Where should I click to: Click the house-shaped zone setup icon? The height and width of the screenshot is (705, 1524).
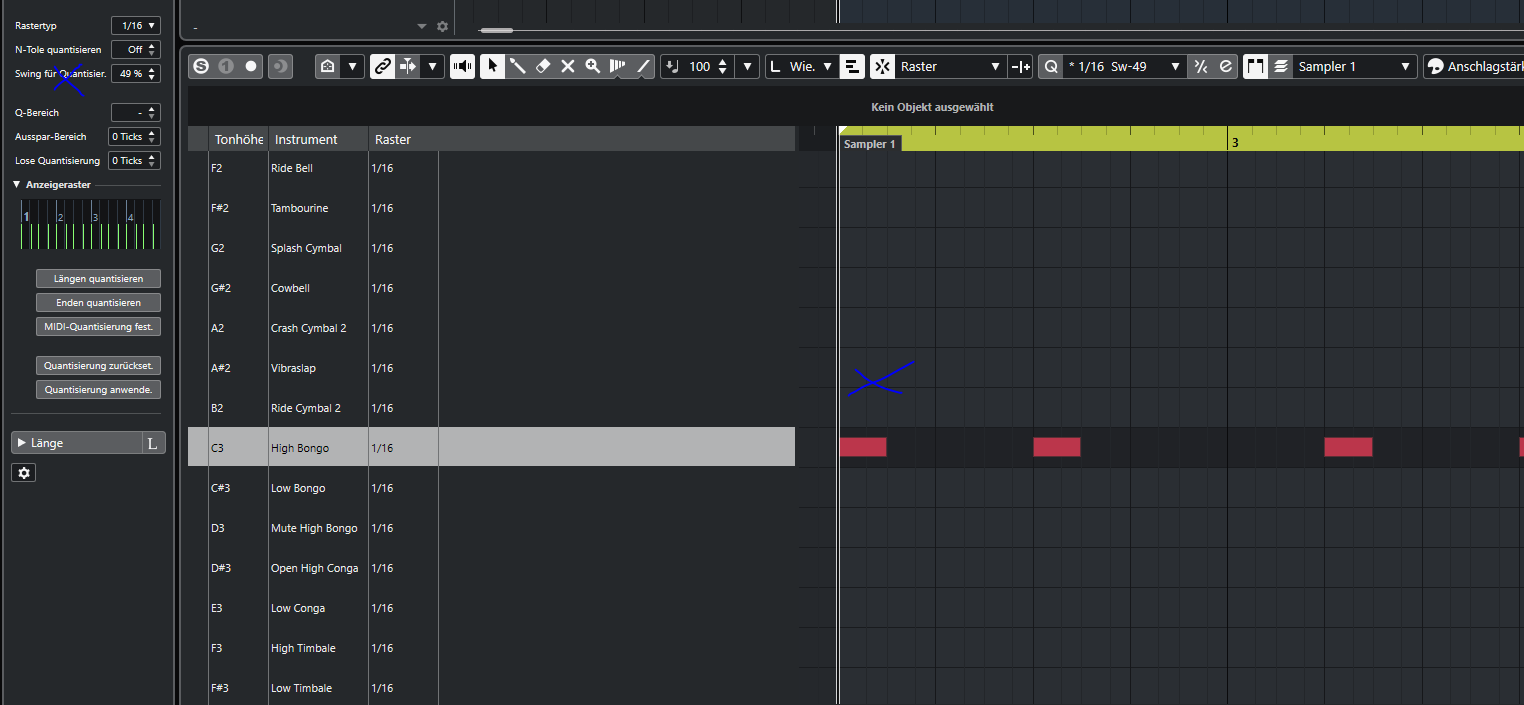coord(327,66)
